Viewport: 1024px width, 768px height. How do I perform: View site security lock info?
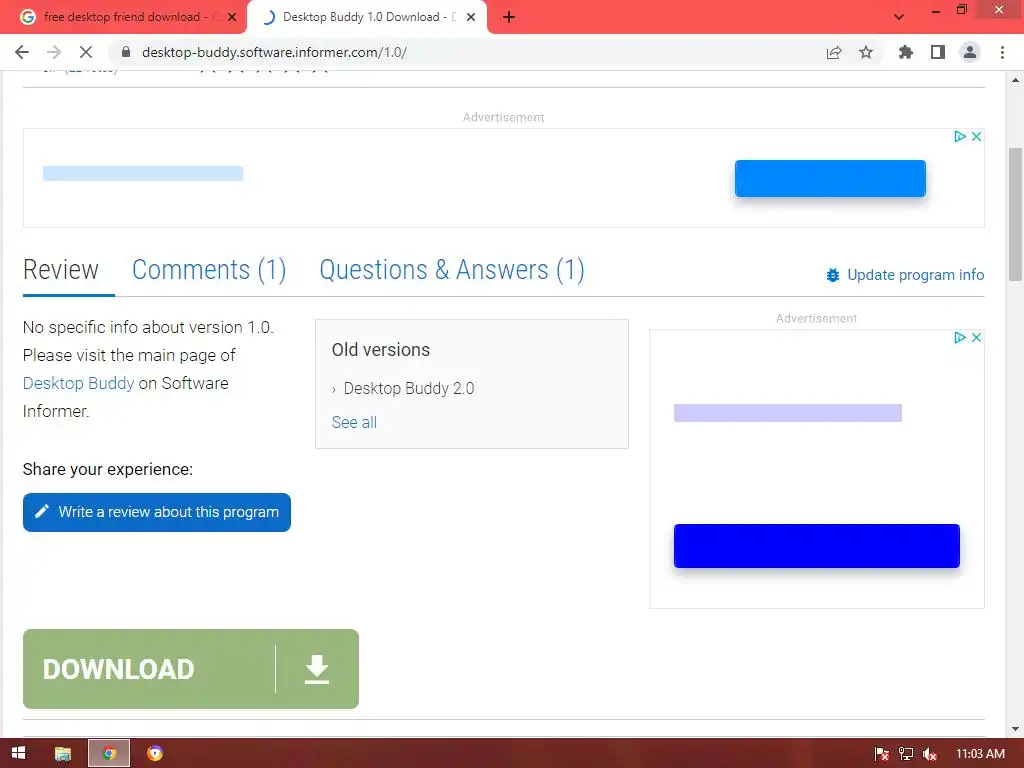tap(126, 52)
